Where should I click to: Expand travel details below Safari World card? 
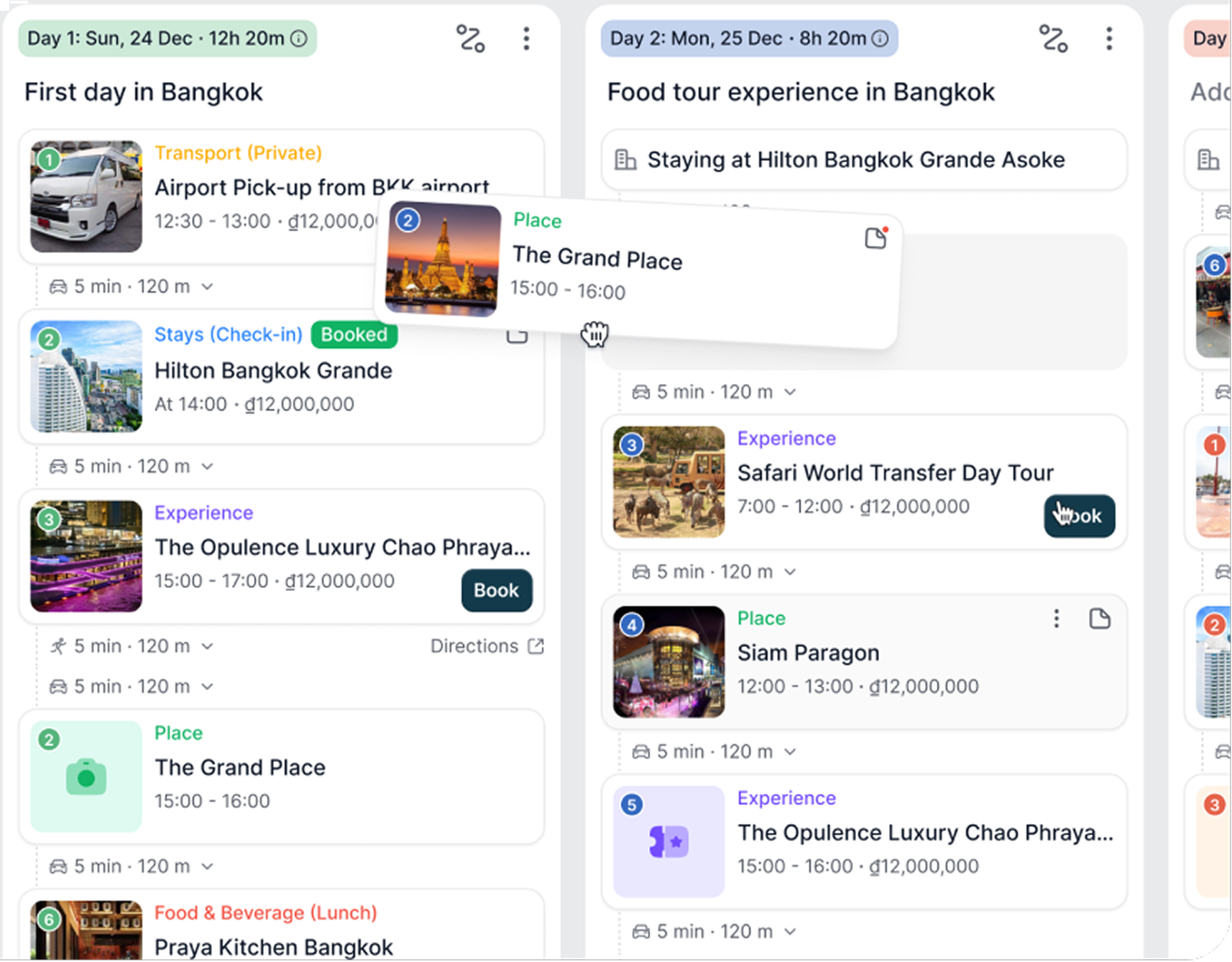click(x=790, y=572)
